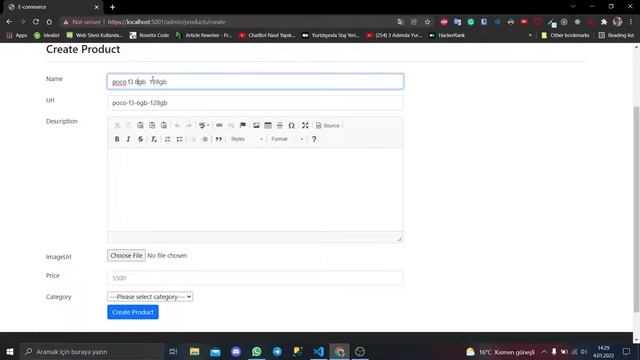Open the Rosetta Code bookmark

click(x=149, y=36)
